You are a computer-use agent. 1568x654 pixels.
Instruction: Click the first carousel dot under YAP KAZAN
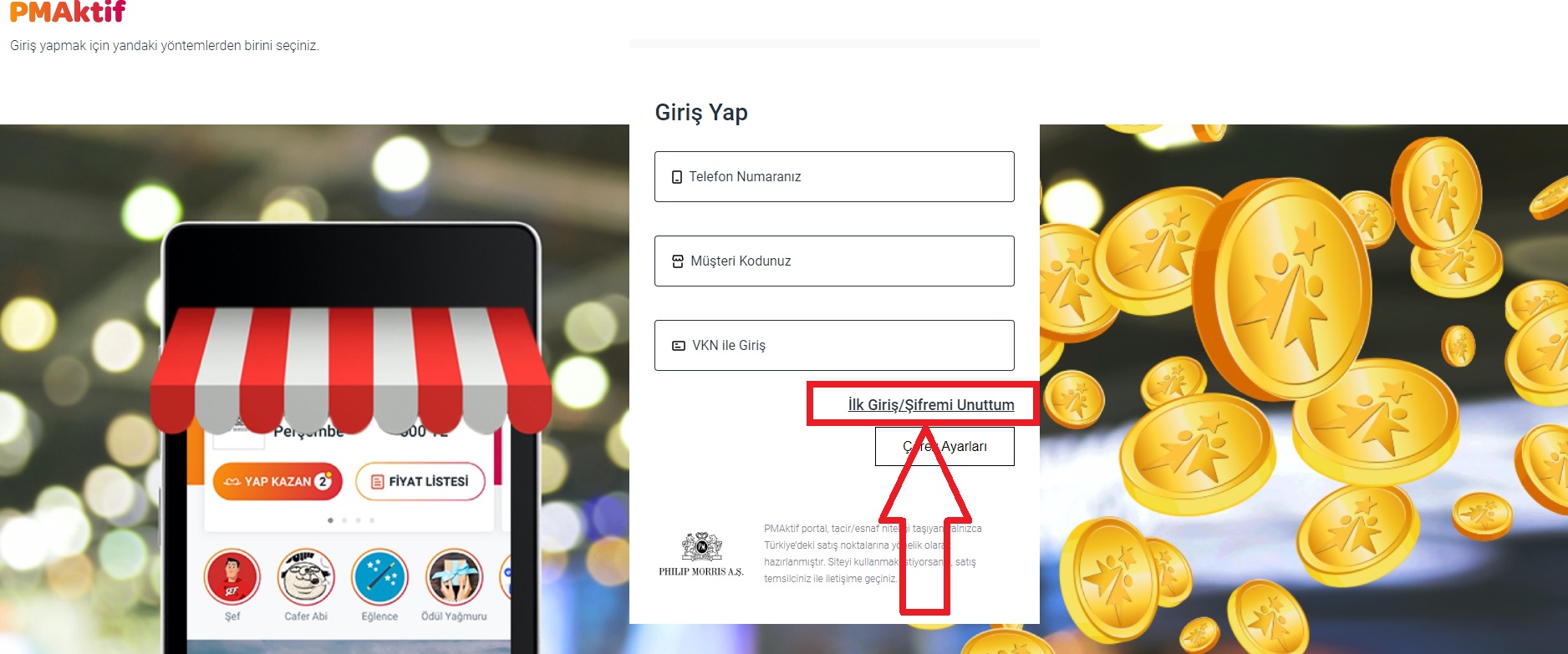click(x=331, y=520)
